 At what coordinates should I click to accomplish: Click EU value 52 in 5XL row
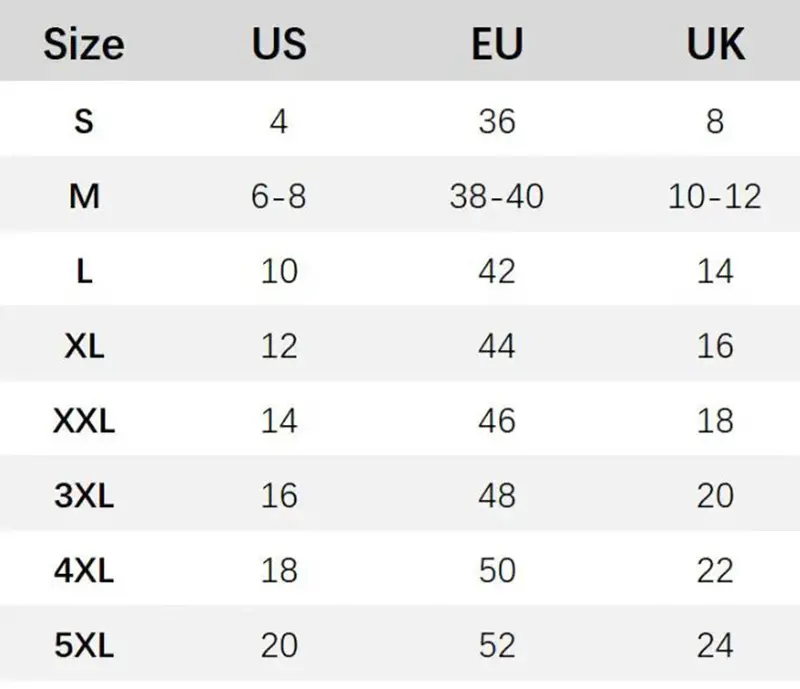[497, 645]
